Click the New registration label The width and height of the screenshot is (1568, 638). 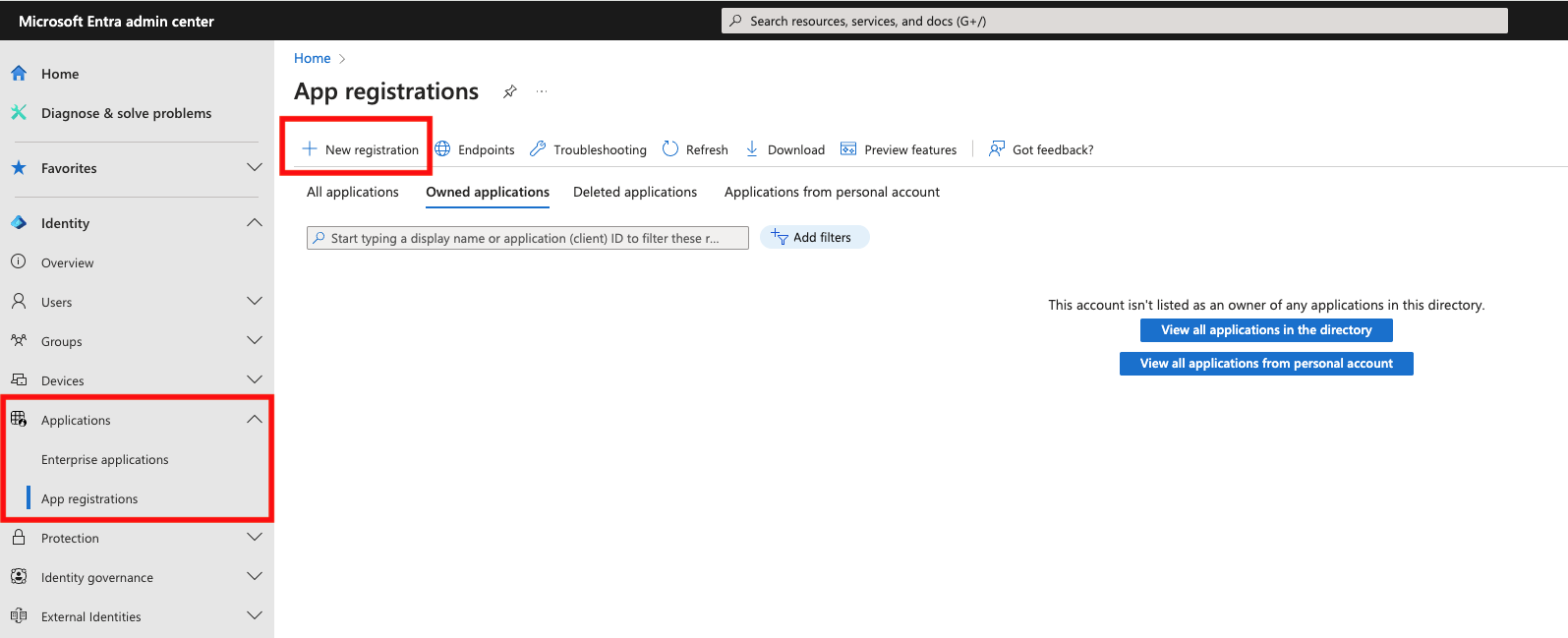pos(372,149)
